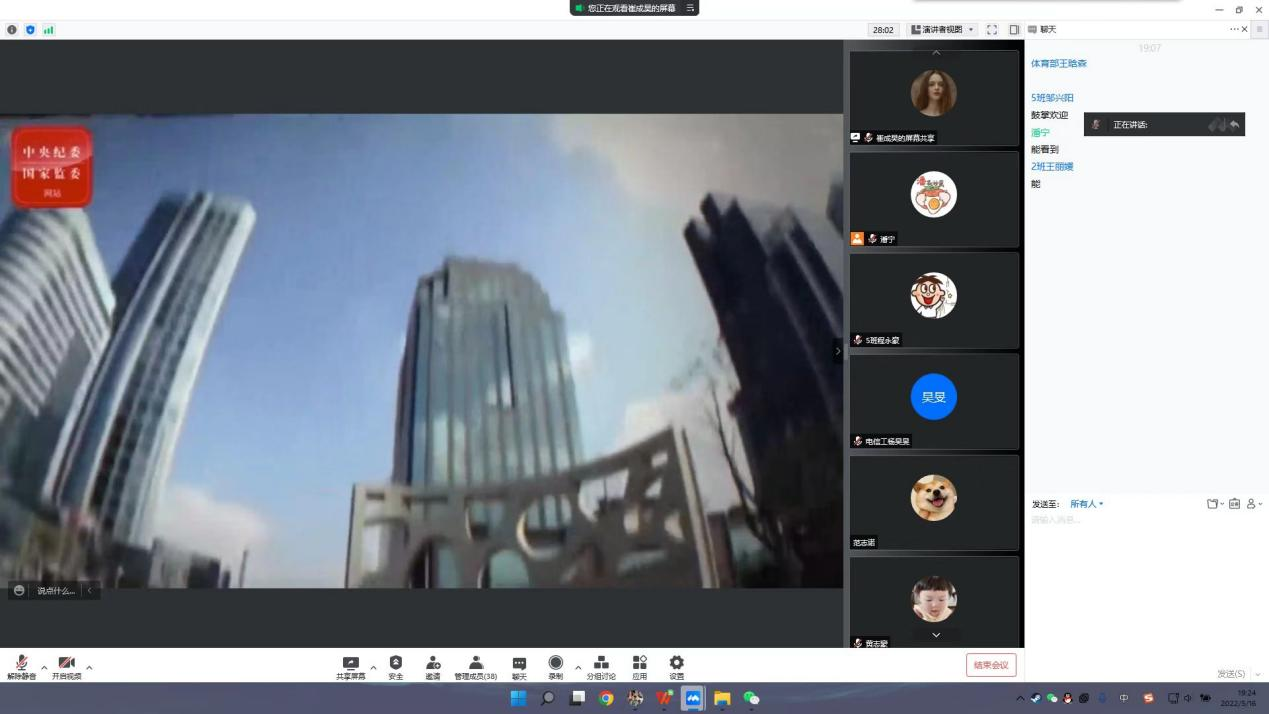
Task: Open the 共享屏幕 screen share icon
Action: (350, 667)
